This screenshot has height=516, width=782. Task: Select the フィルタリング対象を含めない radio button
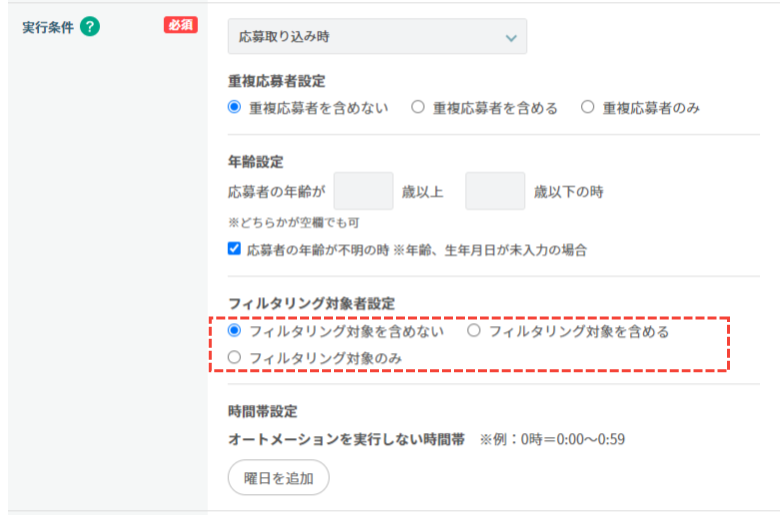tap(235, 330)
